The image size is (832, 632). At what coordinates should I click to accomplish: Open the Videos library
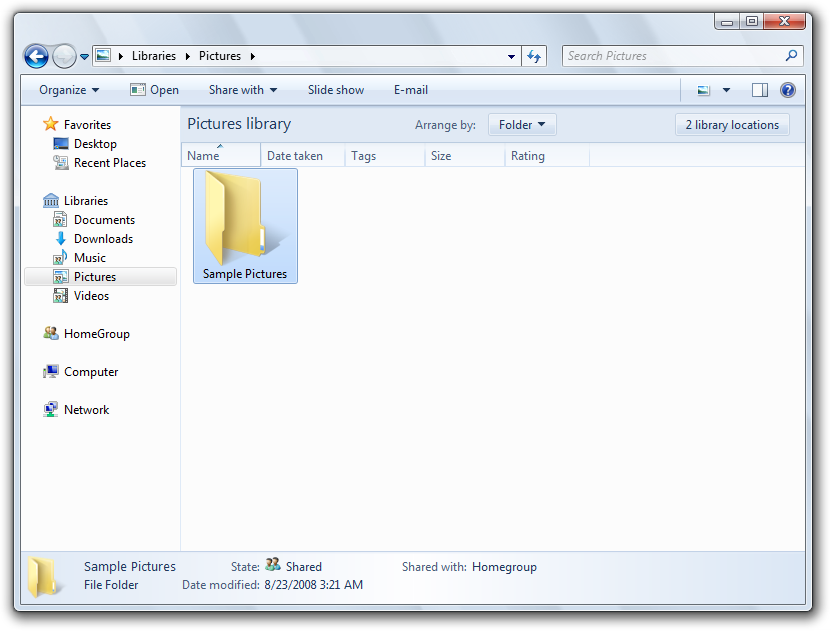91,296
